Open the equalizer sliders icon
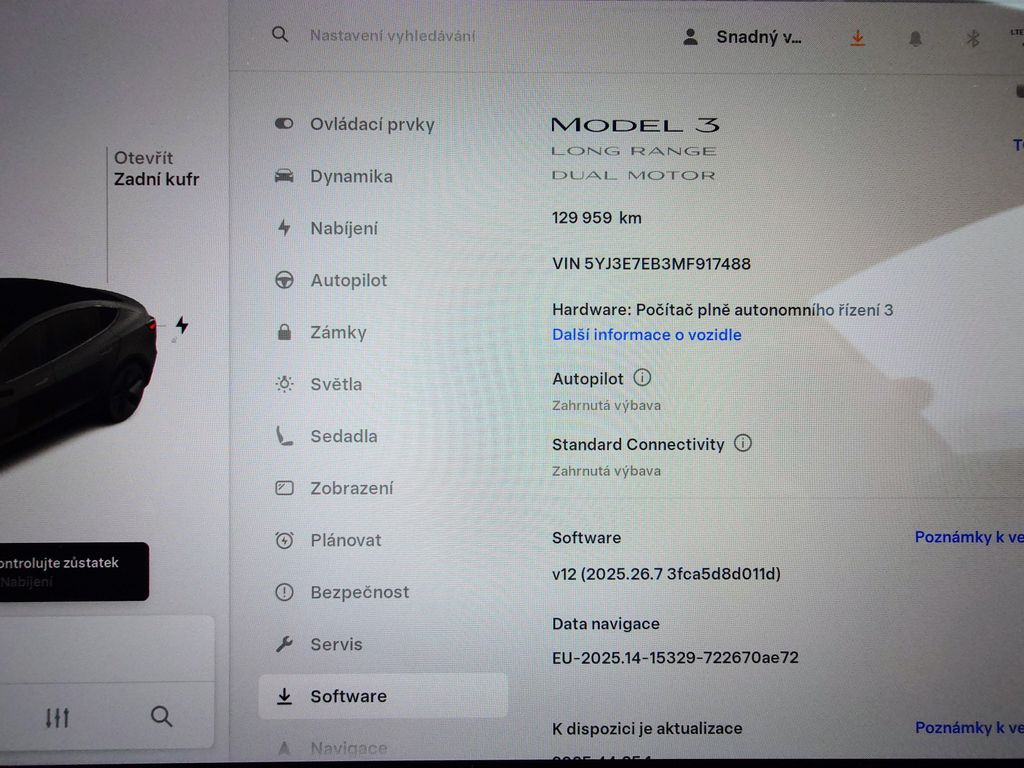The height and width of the screenshot is (768, 1024). click(x=57, y=718)
